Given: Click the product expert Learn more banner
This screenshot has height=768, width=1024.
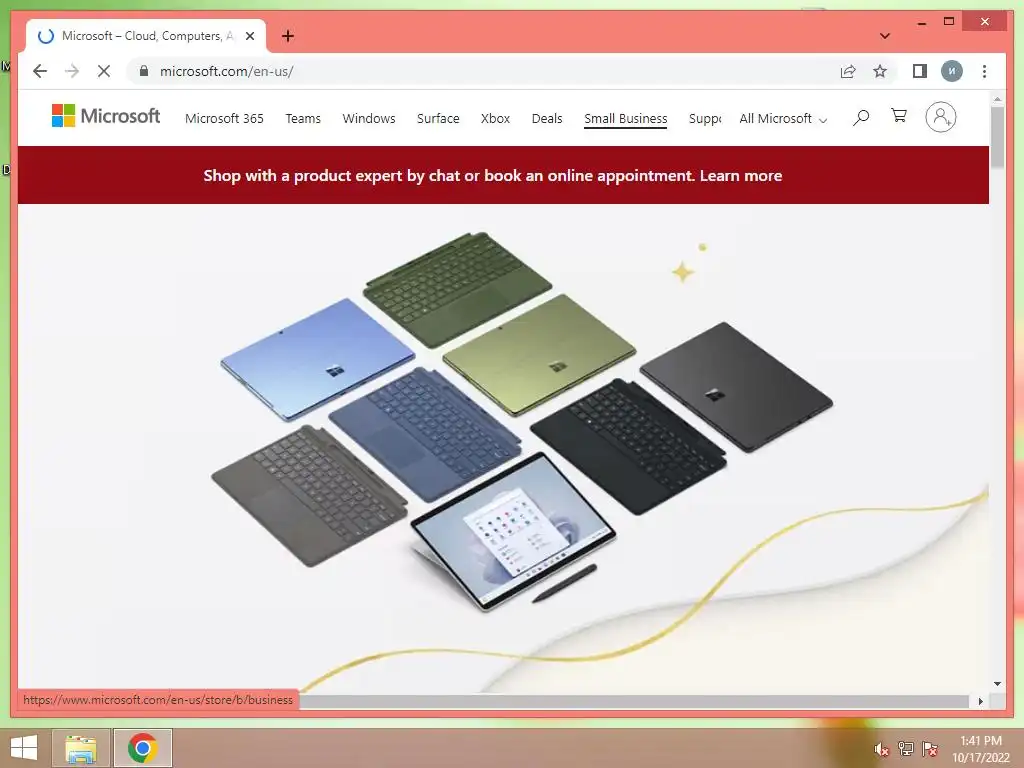Looking at the screenshot, I should pos(492,175).
